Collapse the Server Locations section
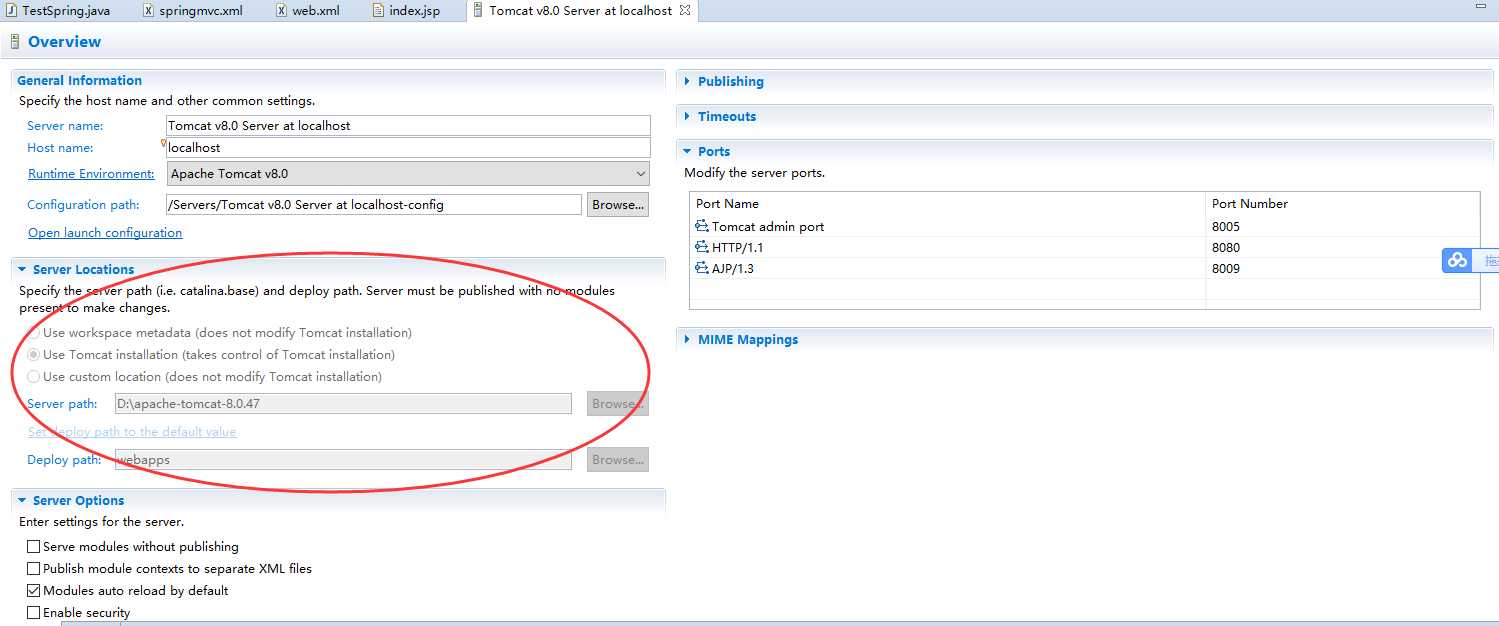Screen dimensions: 1499x626 tap(22, 270)
